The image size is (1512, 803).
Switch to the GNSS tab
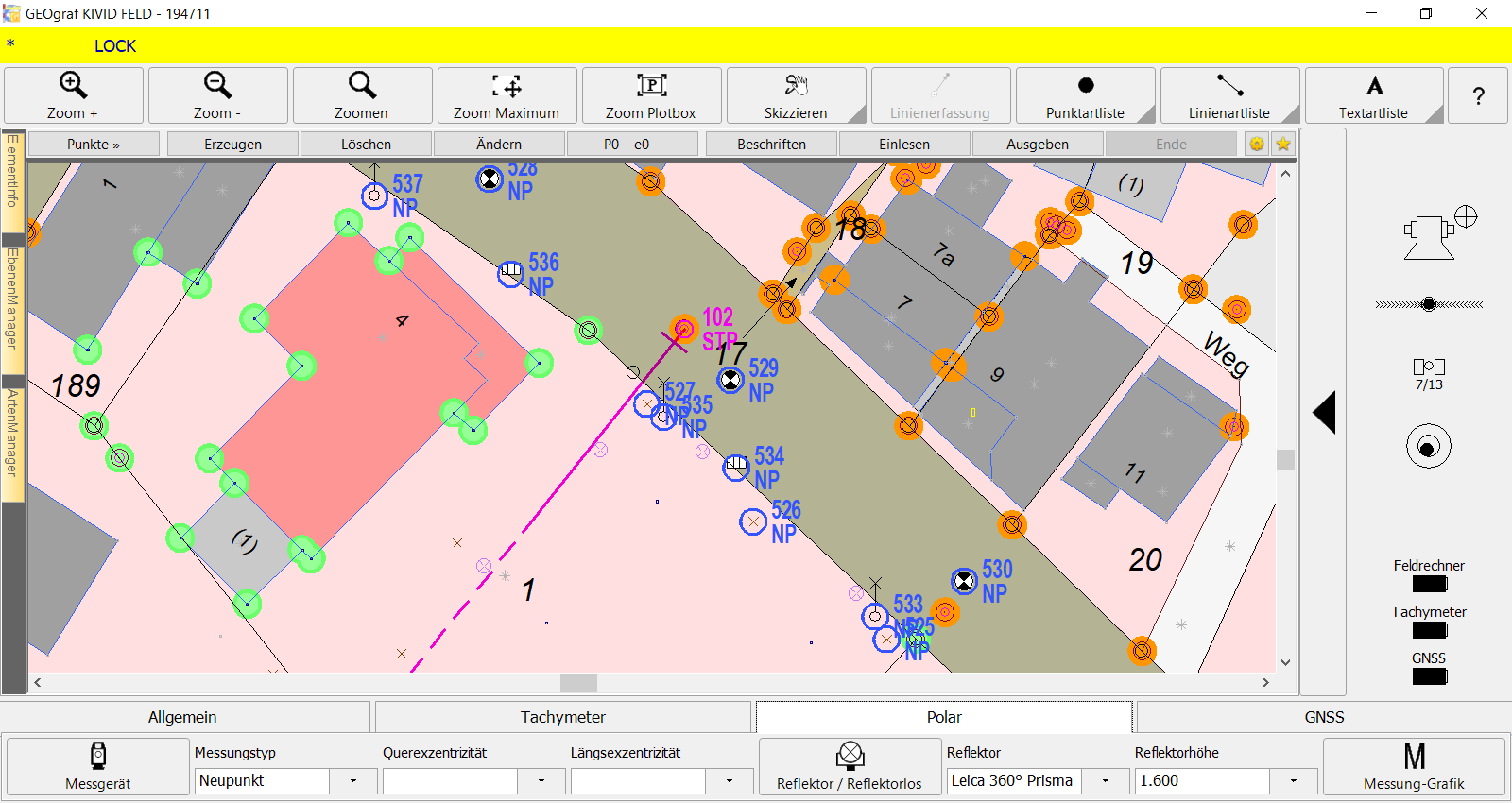point(1324,717)
